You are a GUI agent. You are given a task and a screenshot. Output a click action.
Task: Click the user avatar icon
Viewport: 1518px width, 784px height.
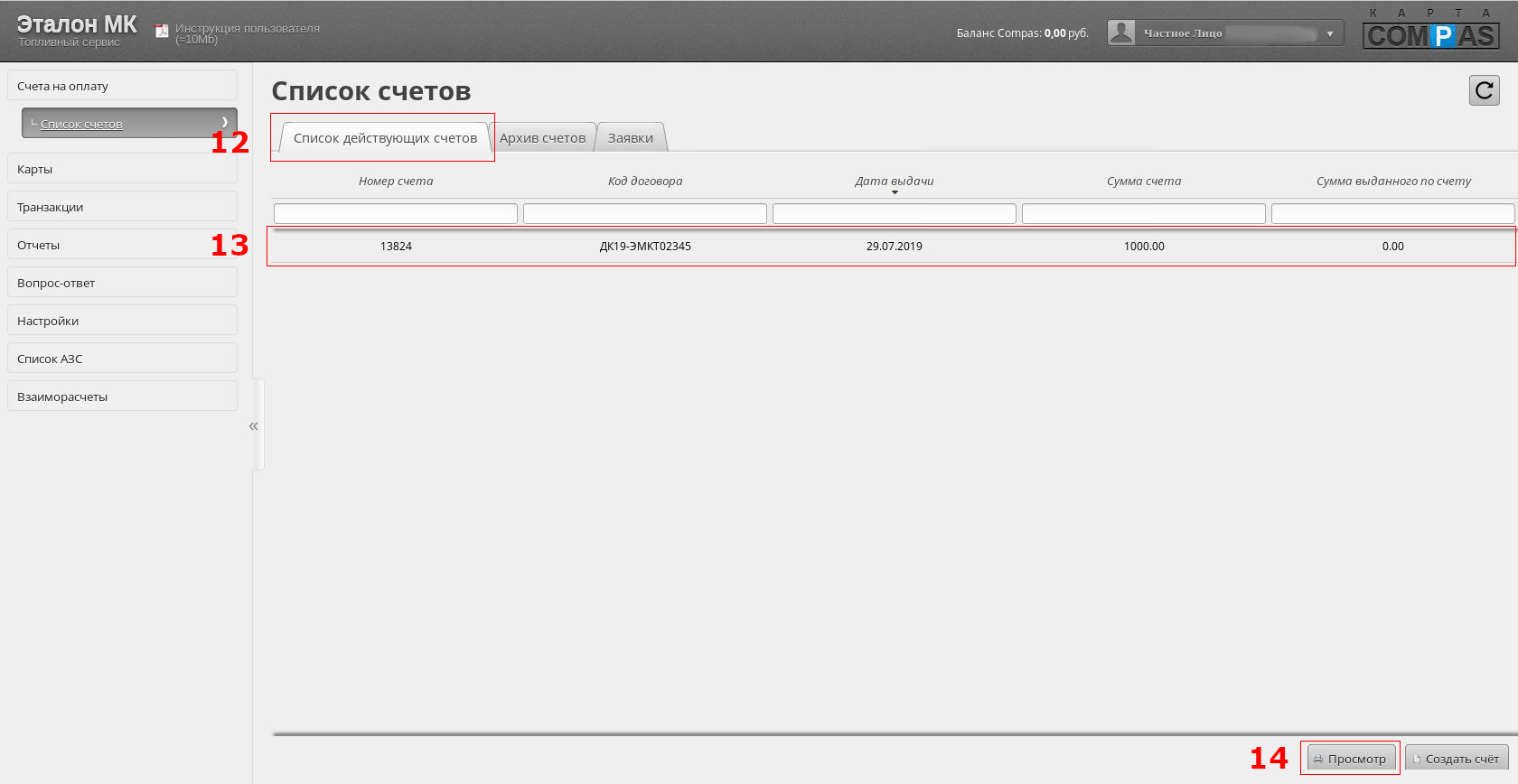tap(1121, 33)
